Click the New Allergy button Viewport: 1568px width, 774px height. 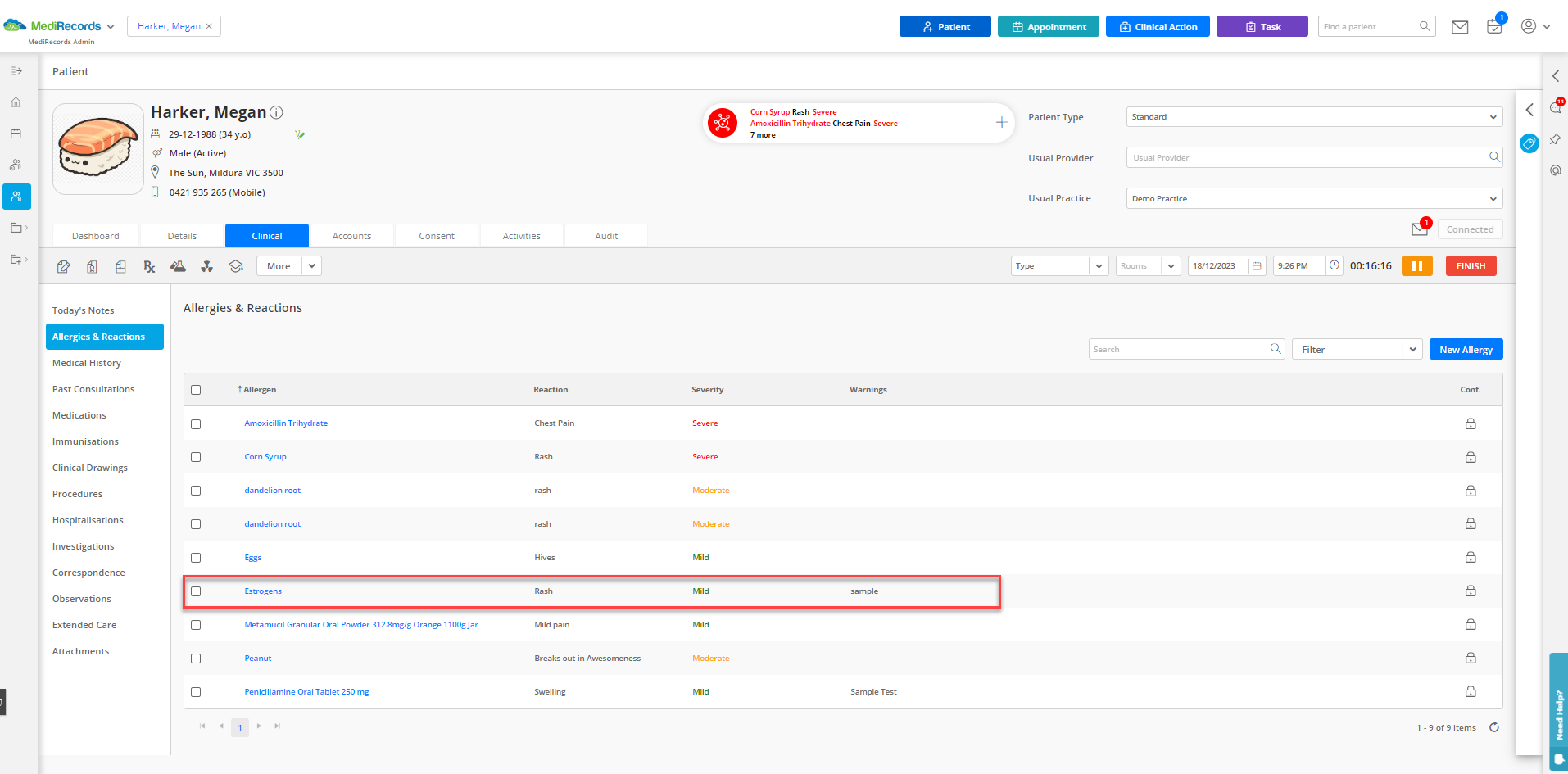(x=1466, y=349)
